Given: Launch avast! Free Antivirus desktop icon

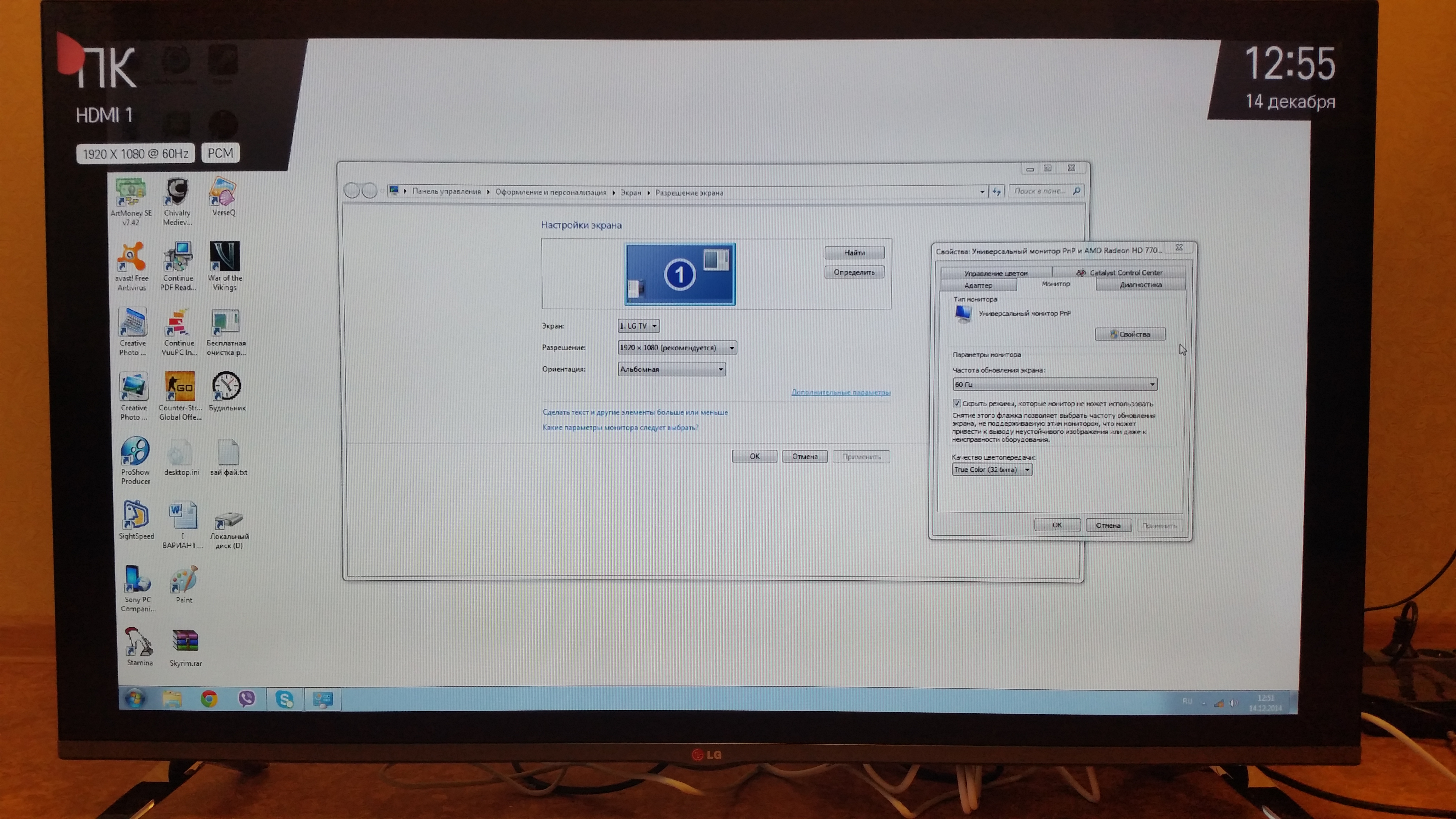Looking at the screenshot, I should coord(132,258).
